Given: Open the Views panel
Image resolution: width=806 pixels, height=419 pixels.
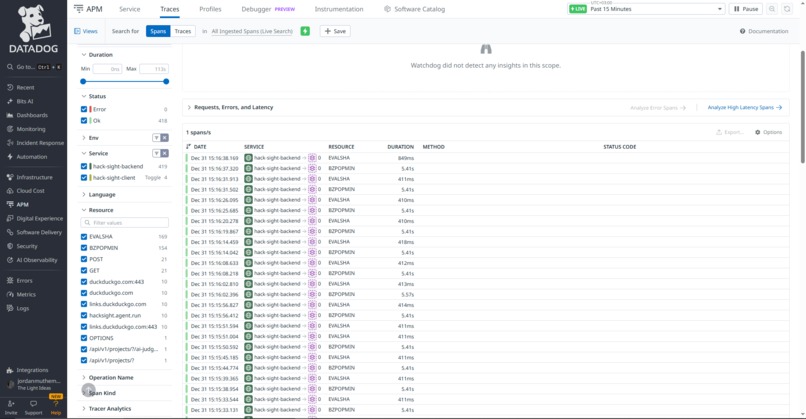Looking at the screenshot, I should tap(86, 31).
